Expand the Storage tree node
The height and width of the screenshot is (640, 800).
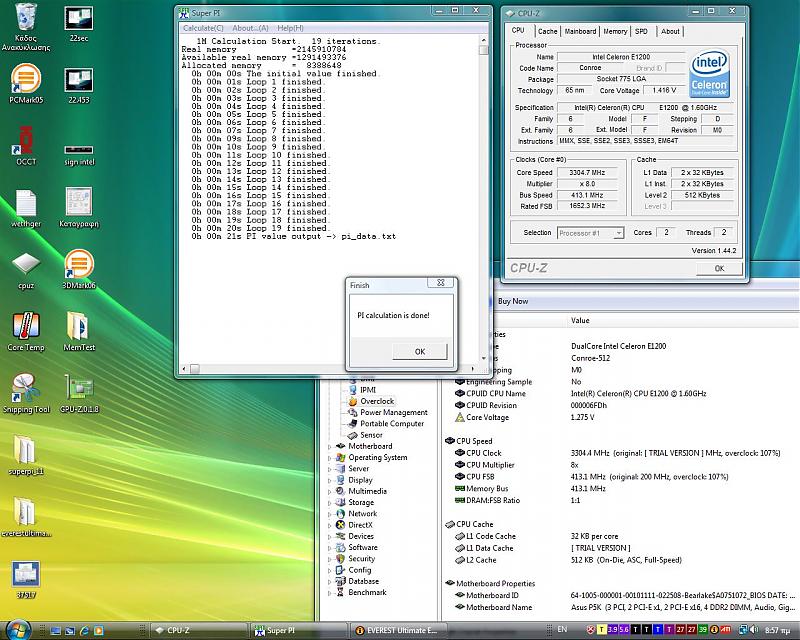[x=330, y=503]
